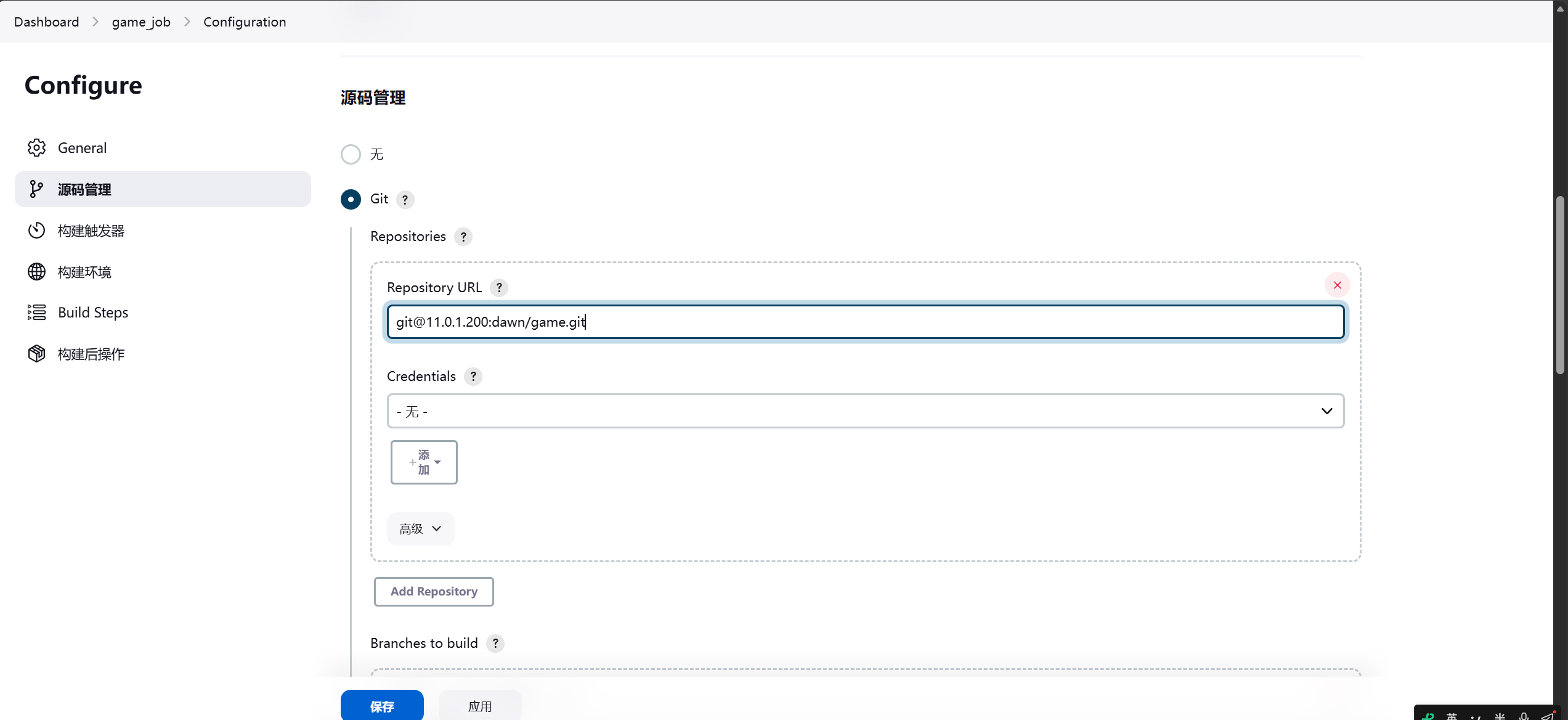Open the 添加 credentials dropdown button
1568x720 pixels.
pyautogui.click(x=424, y=462)
